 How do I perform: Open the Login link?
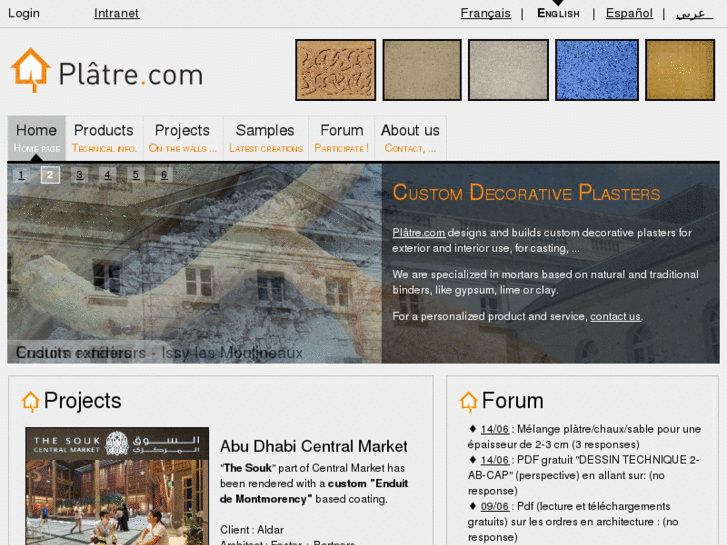[24, 13]
